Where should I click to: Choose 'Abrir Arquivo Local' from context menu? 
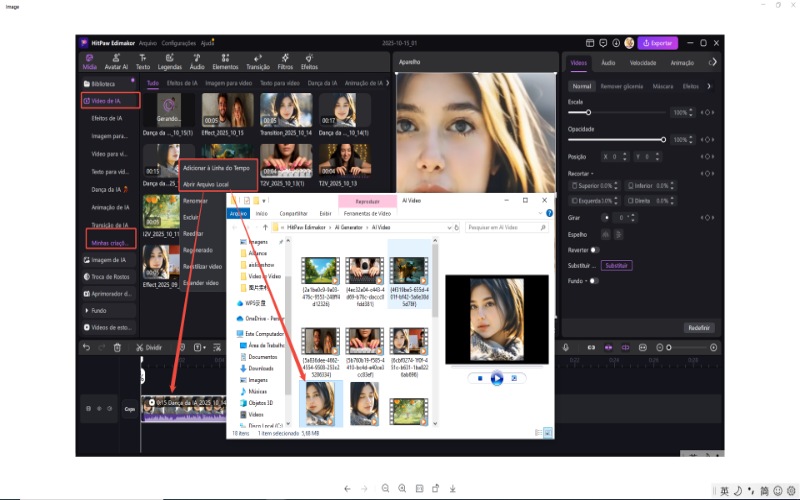click(205, 184)
